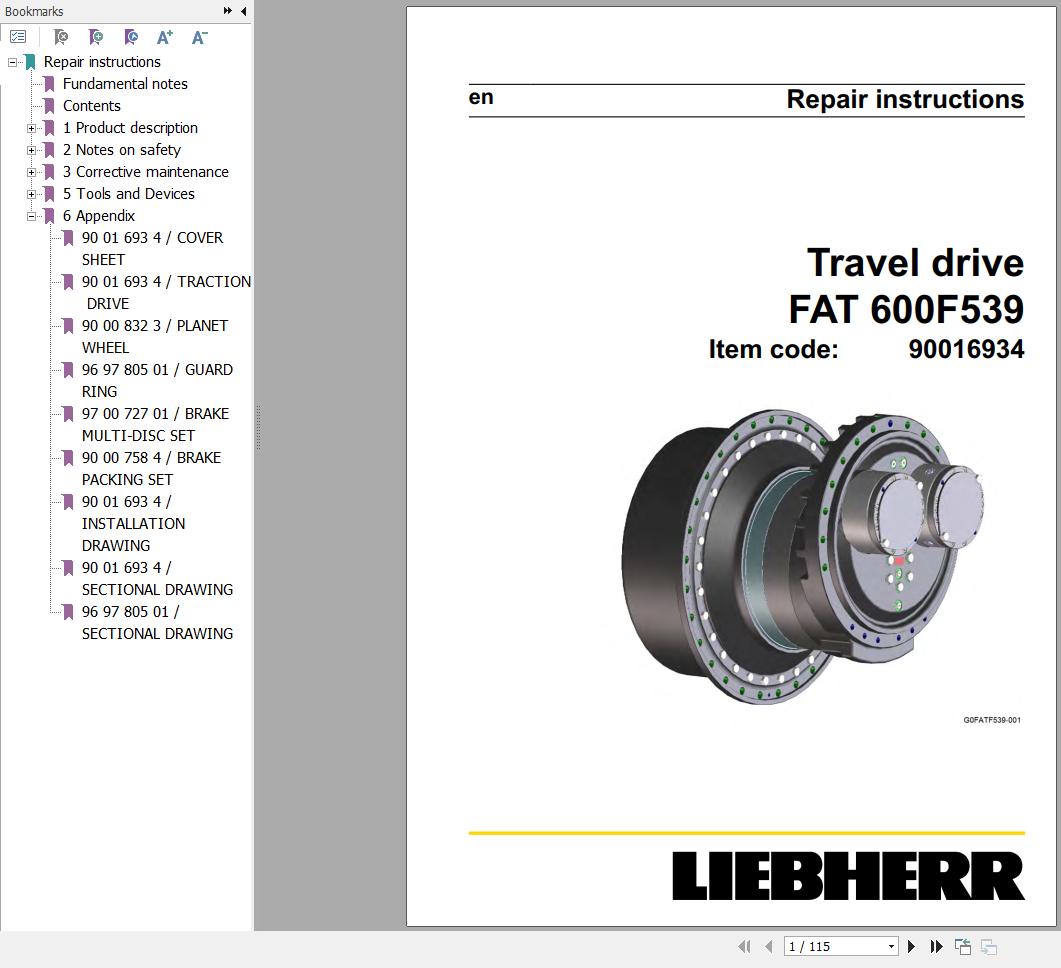Open 90 01 693 4 / TRACTION DRIVE
Image resolution: width=1061 pixels, height=968 pixels.
(166, 292)
